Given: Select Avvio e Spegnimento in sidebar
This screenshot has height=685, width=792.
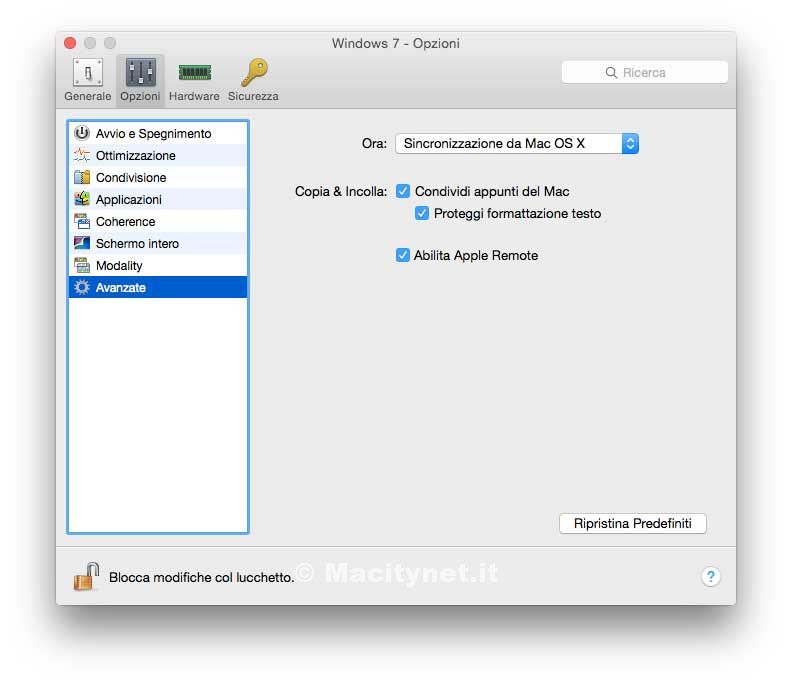Looking at the screenshot, I should click(158, 133).
